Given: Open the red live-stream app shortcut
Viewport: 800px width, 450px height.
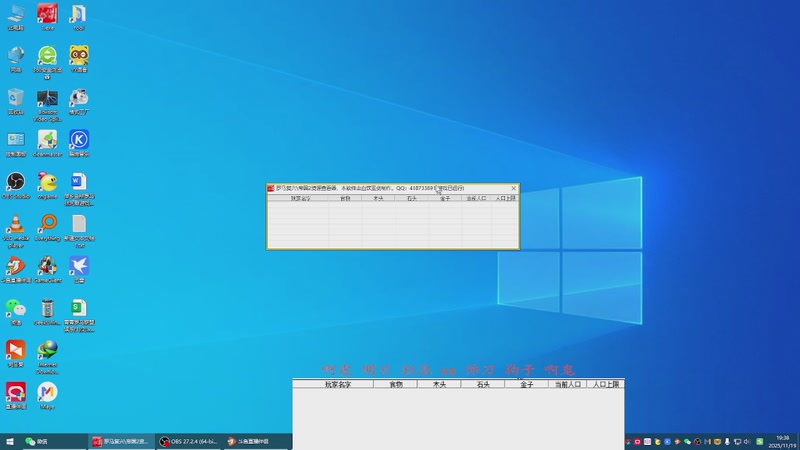Looking at the screenshot, I should point(16,396).
